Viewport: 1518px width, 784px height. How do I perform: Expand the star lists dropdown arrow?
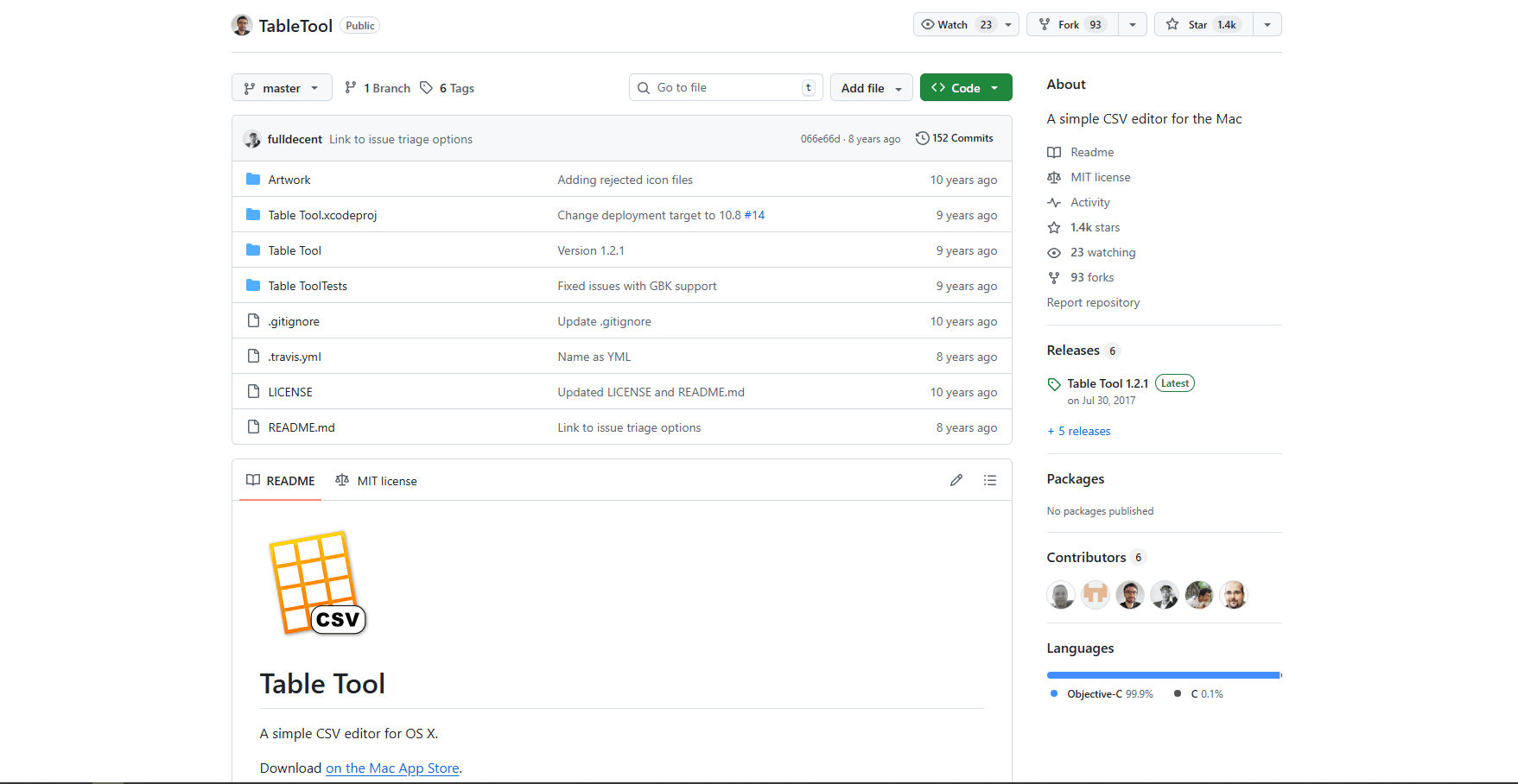pyautogui.click(x=1267, y=25)
